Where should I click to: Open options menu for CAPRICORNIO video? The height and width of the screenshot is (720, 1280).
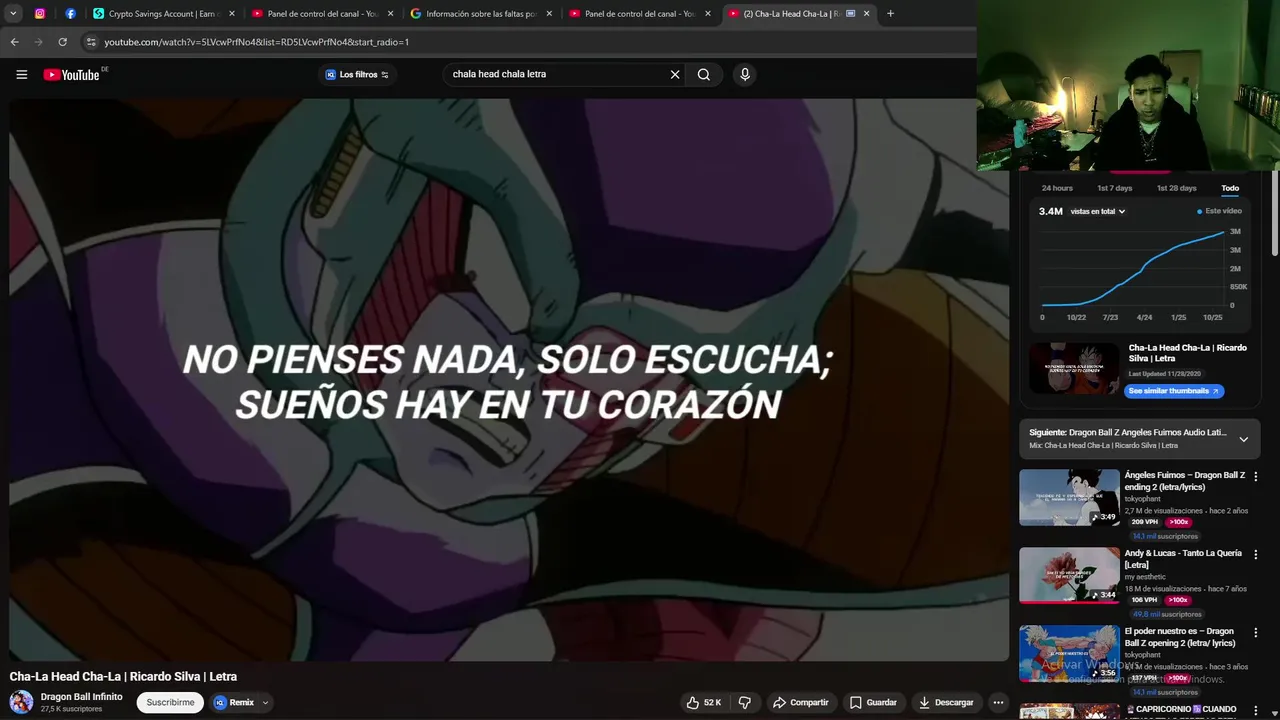(x=1256, y=710)
